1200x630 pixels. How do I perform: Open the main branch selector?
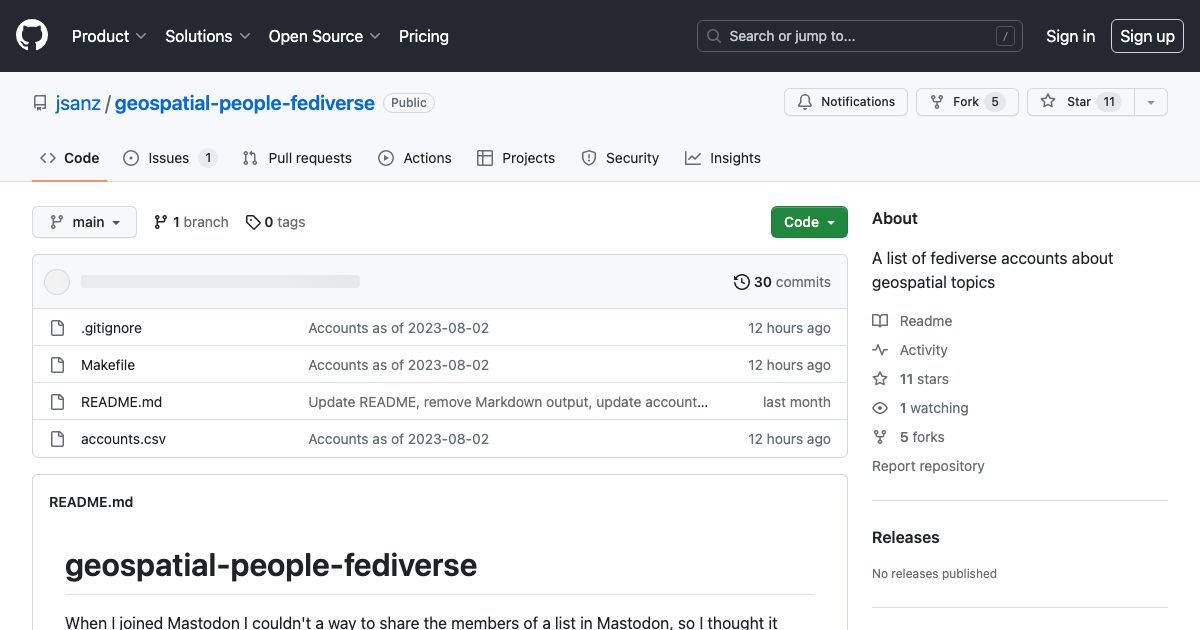(84, 221)
